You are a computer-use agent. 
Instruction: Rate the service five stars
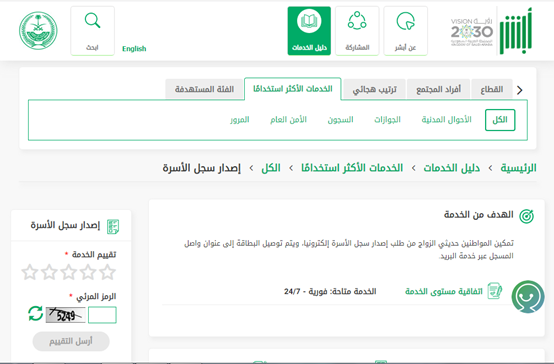click(30, 272)
